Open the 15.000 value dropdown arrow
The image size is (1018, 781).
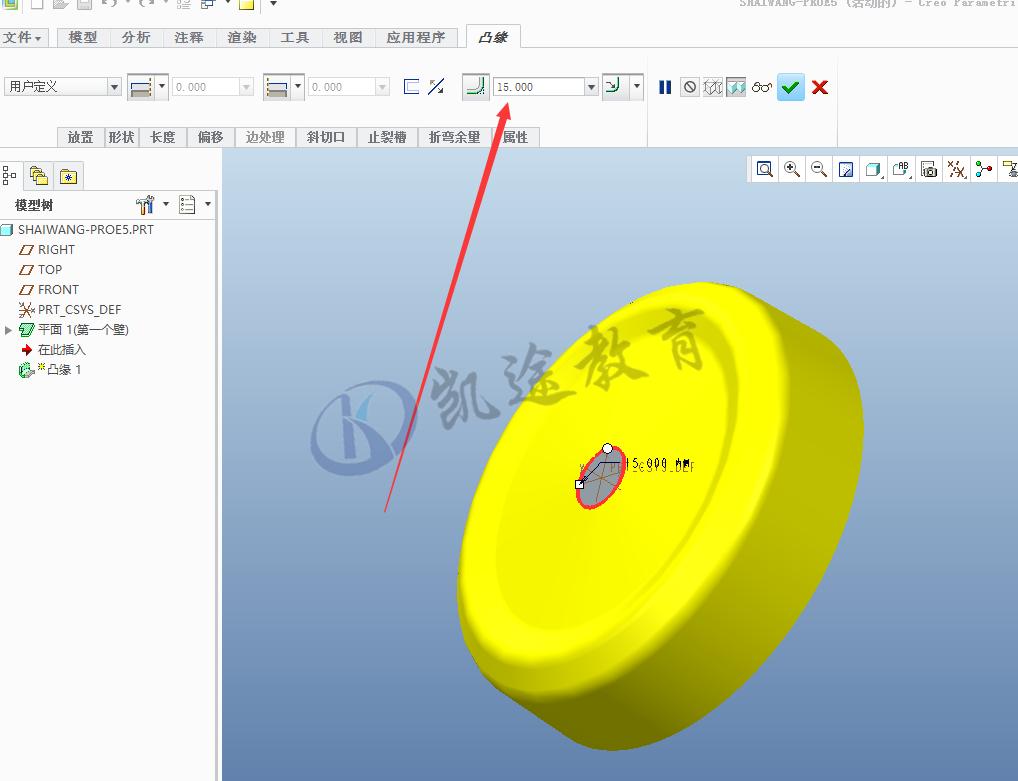coord(591,87)
